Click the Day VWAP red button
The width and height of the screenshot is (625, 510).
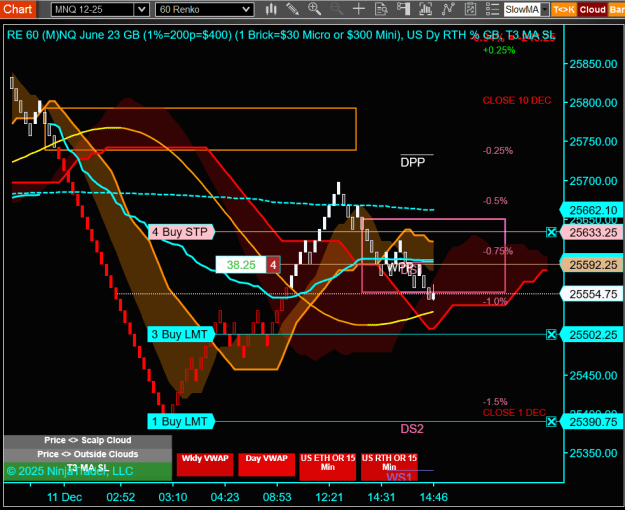click(266, 465)
